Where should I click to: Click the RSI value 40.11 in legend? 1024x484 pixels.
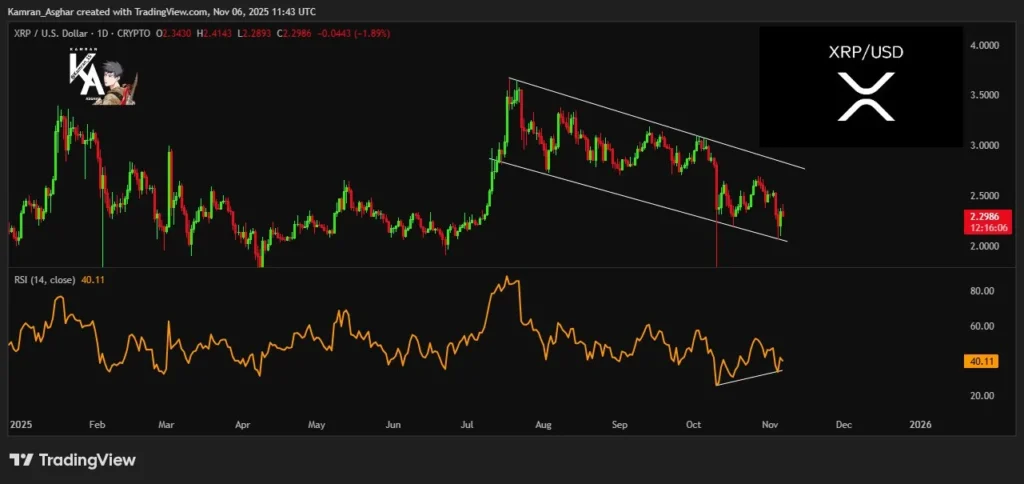[93, 280]
